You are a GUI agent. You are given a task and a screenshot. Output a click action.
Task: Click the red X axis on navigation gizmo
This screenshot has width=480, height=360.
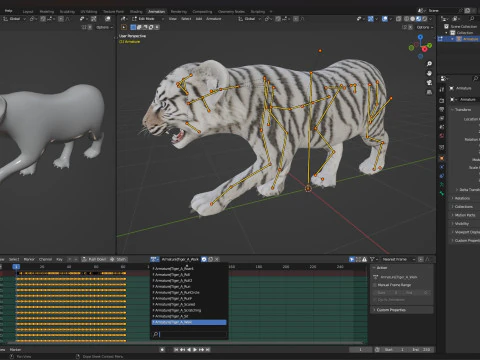(425, 49)
